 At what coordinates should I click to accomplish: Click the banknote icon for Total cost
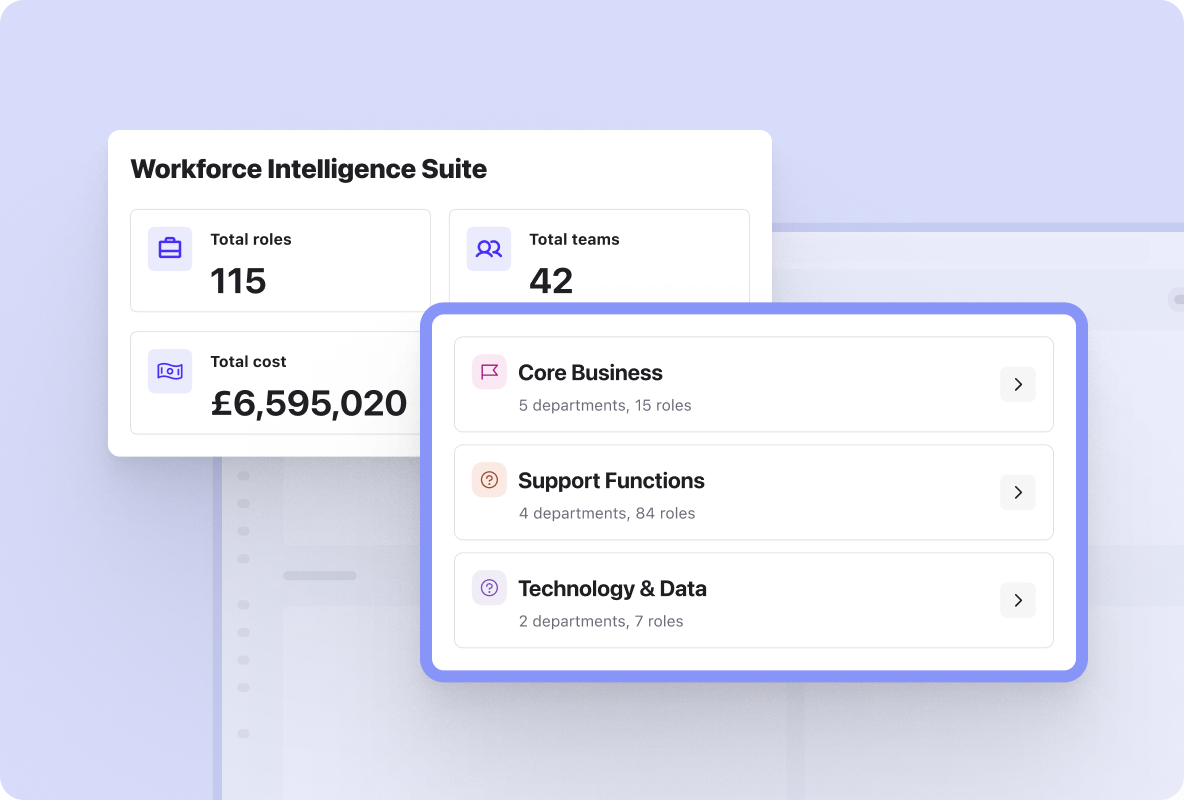[x=170, y=371]
